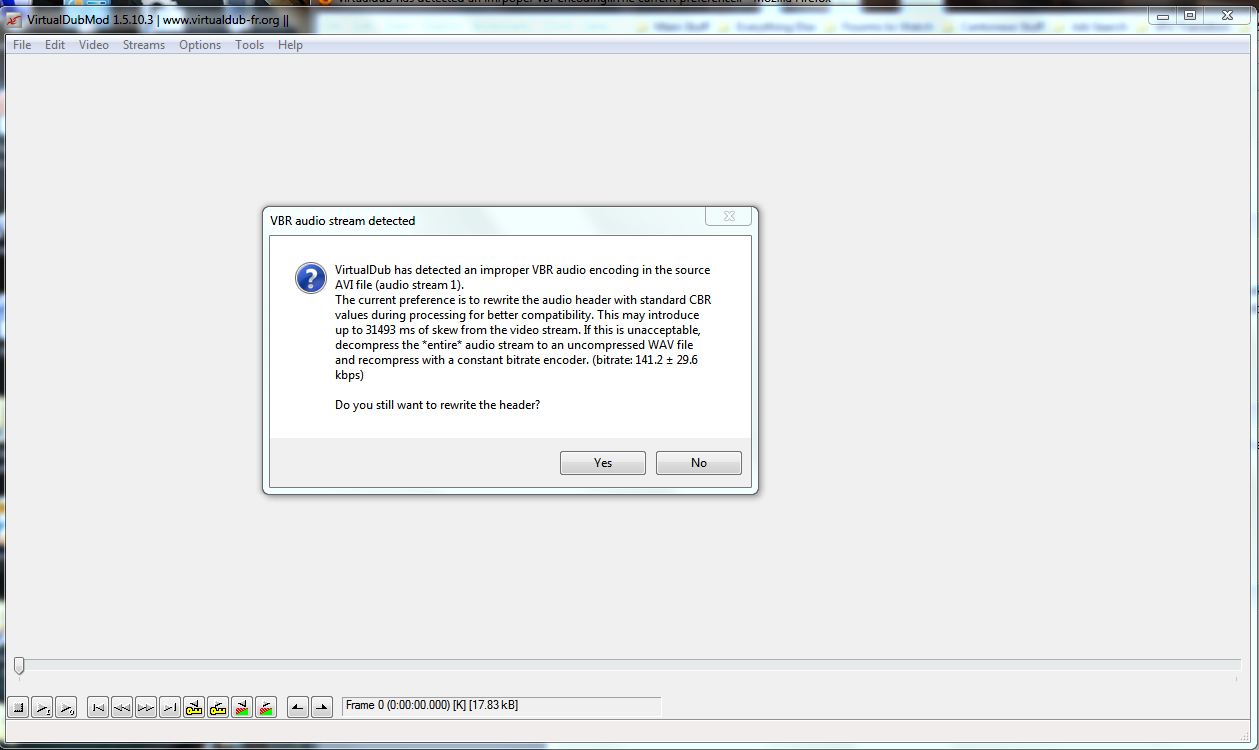This screenshot has width=1259, height=750.
Task: Step forward one frame
Action: [x=146, y=708]
